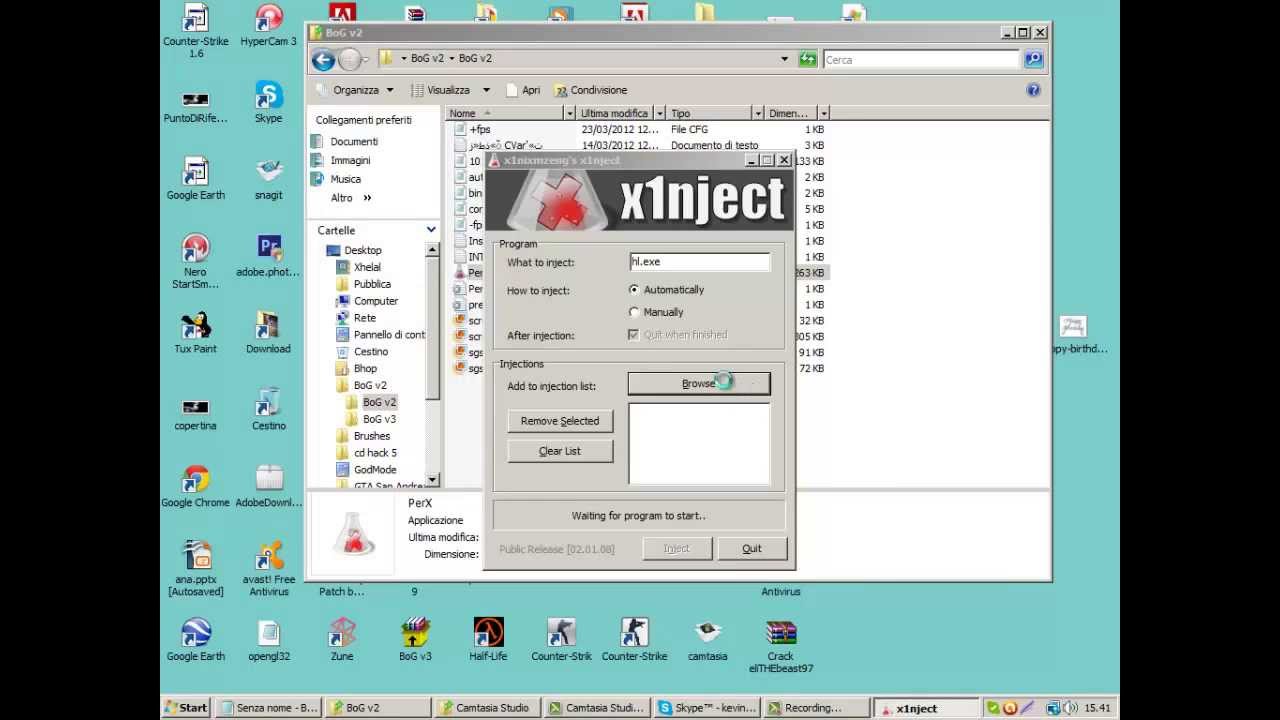Open avast! Free Antivirus desktop icon

click(x=268, y=569)
